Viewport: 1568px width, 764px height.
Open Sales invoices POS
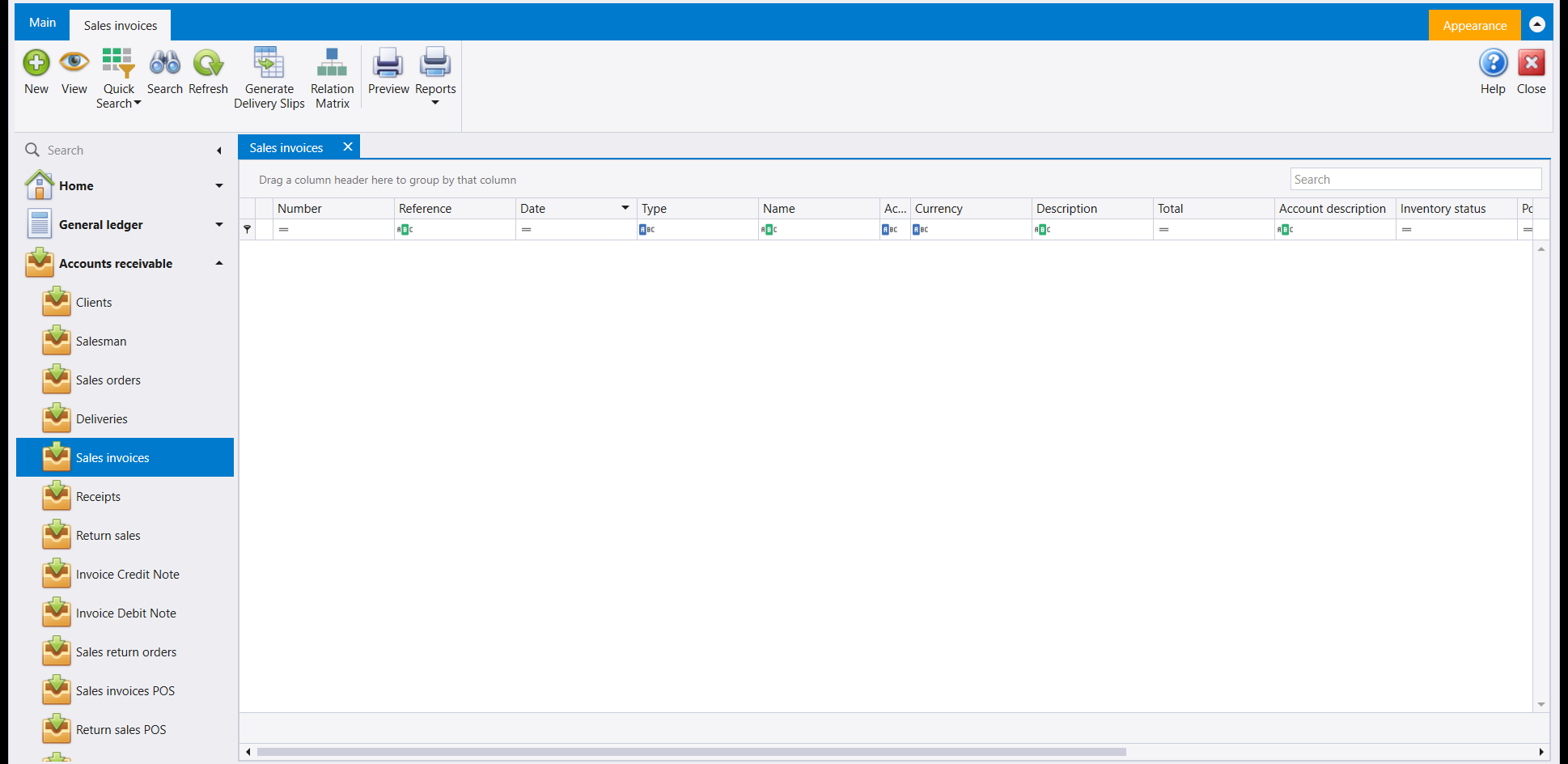(125, 690)
